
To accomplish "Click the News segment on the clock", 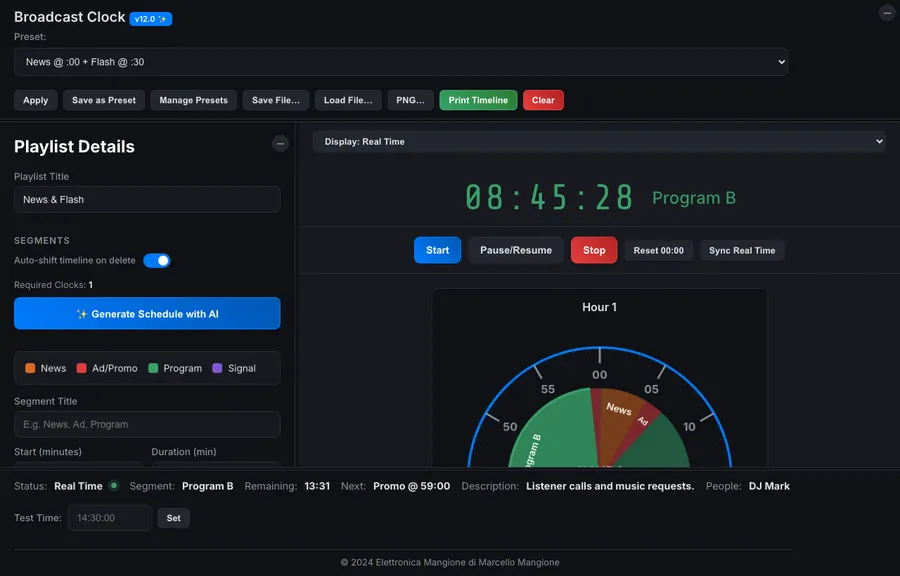I will (x=620, y=419).
